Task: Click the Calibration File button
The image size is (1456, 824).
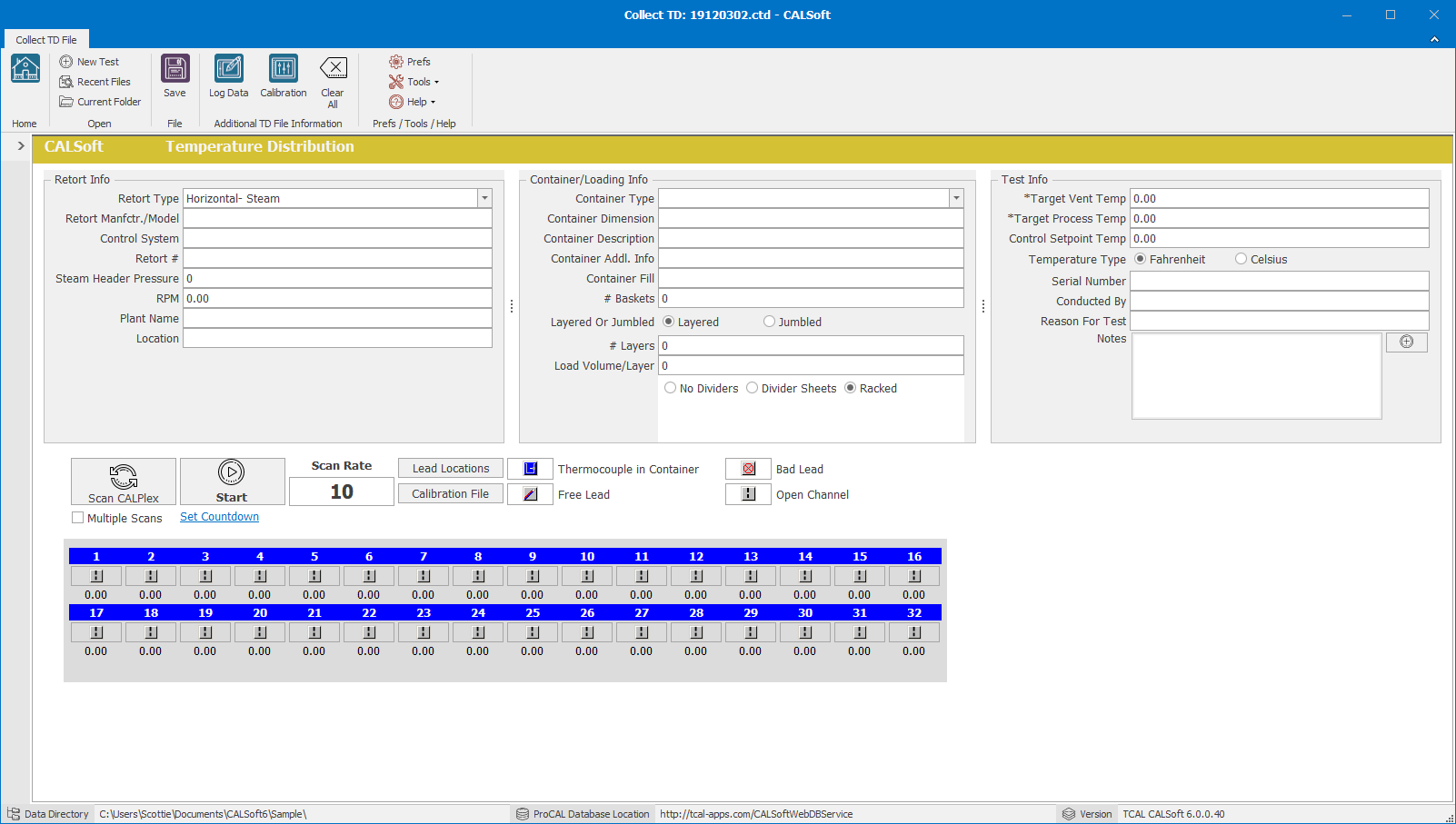Action: (x=451, y=494)
